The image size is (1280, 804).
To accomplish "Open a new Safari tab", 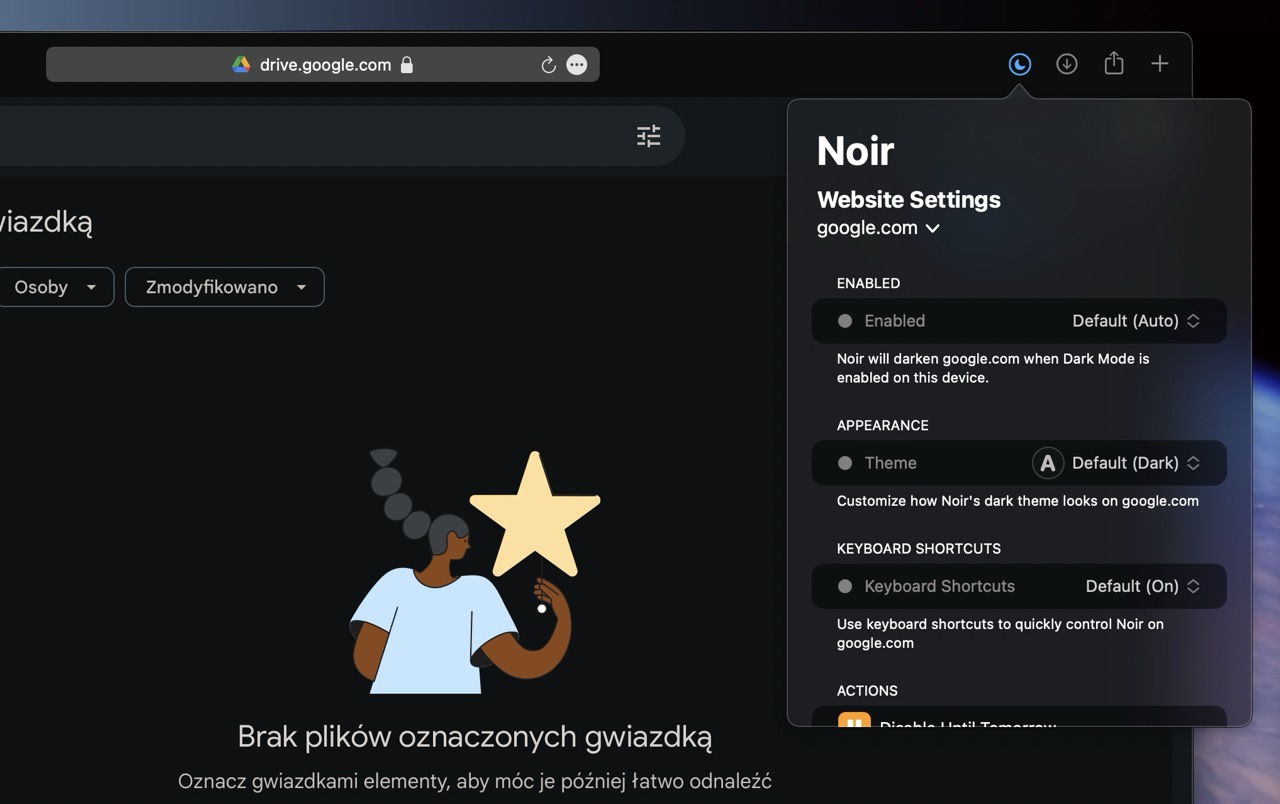I will click(x=1160, y=64).
